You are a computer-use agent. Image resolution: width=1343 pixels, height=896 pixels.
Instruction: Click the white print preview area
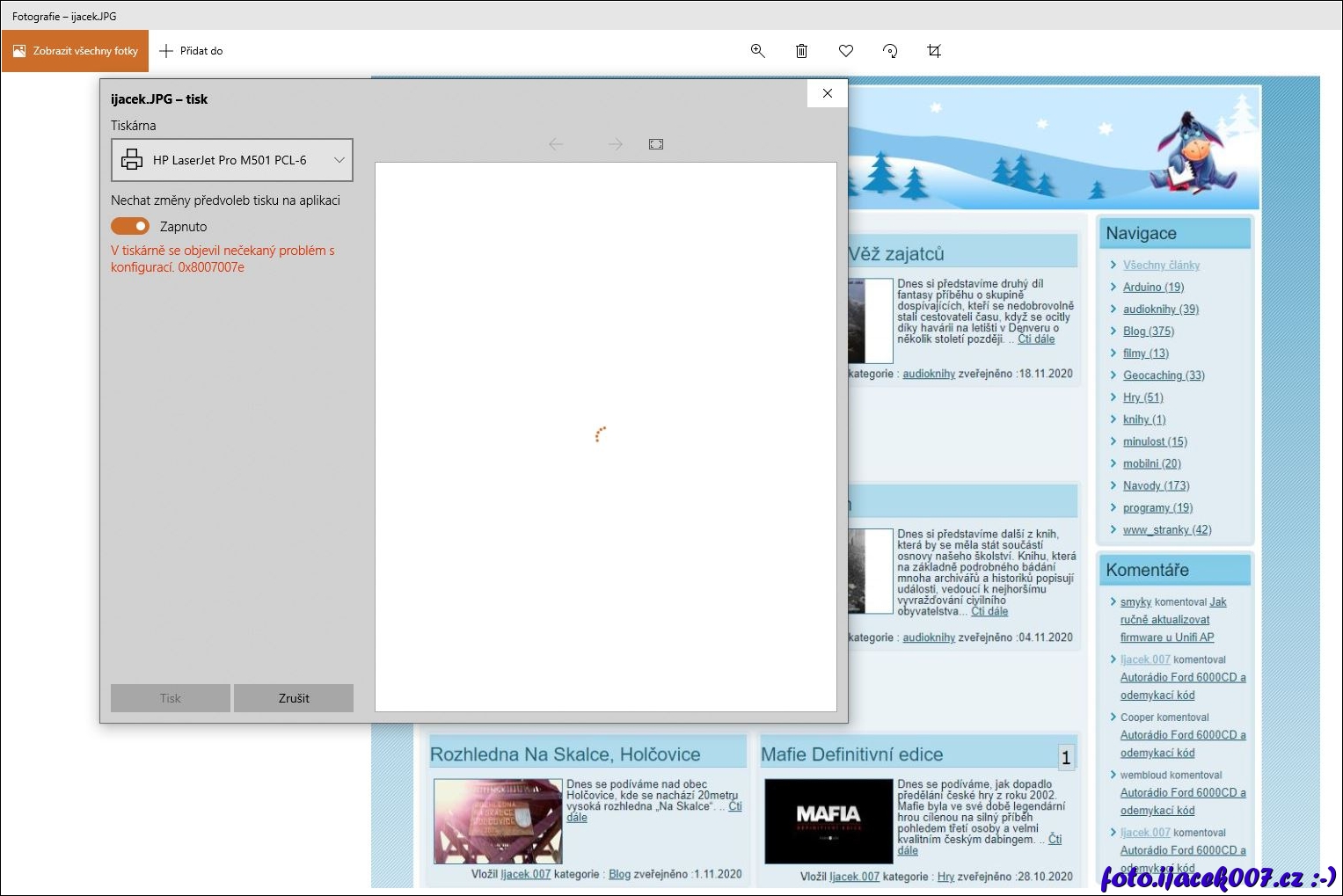(605, 528)
